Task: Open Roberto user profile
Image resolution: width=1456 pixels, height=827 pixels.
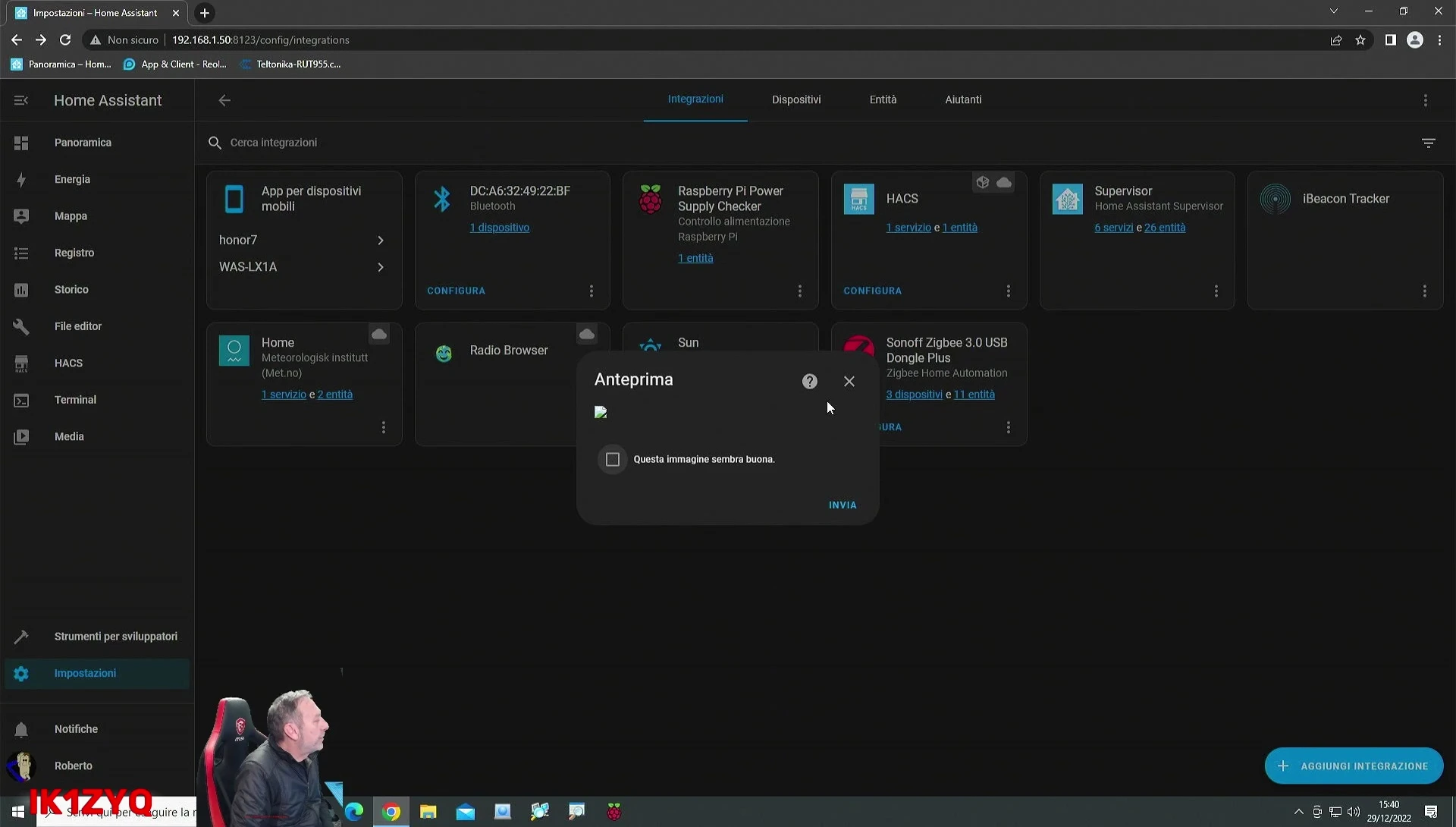Action: pos(97,766)
